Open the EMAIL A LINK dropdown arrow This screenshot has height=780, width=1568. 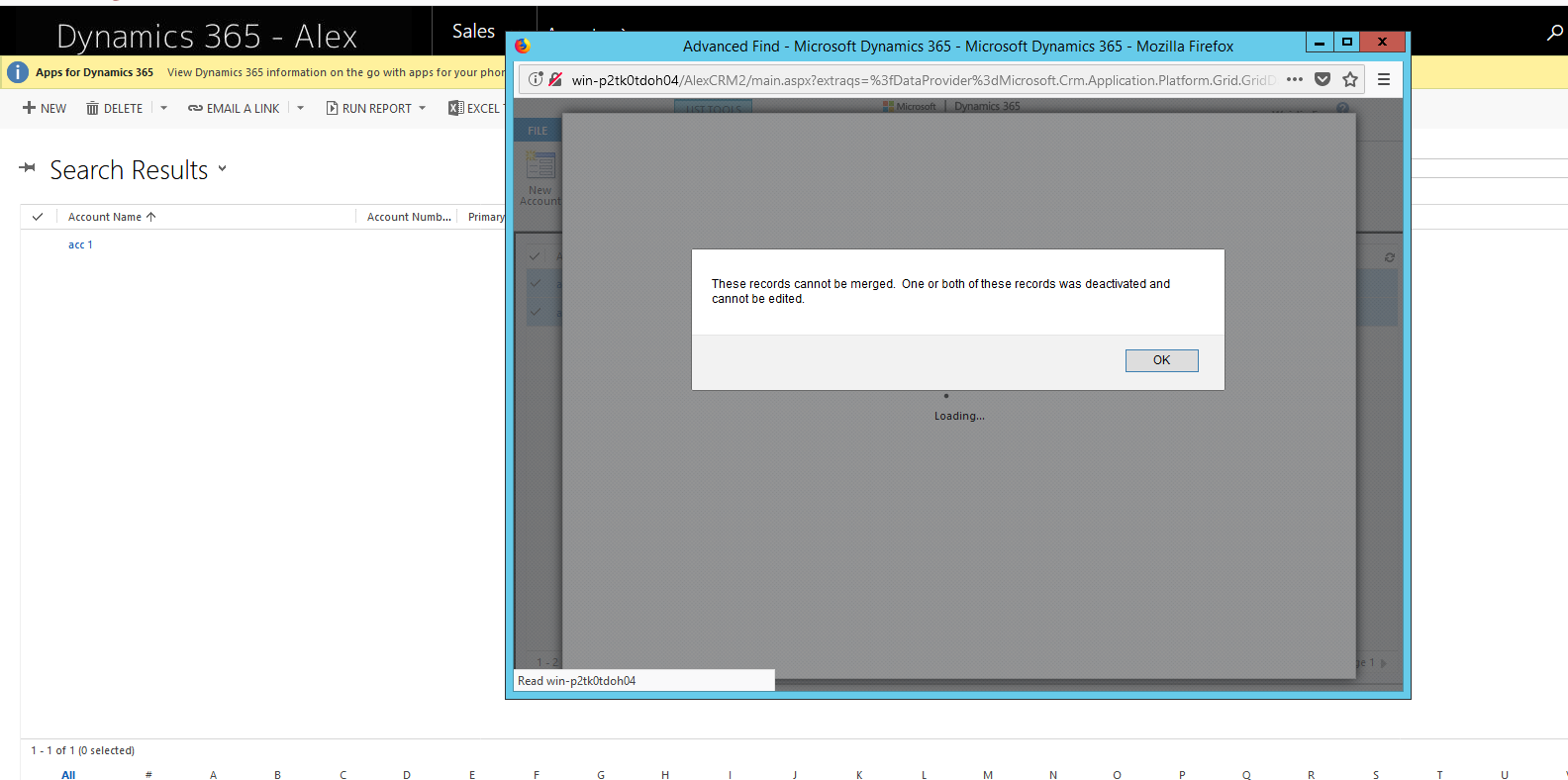[x=300, y=108]
